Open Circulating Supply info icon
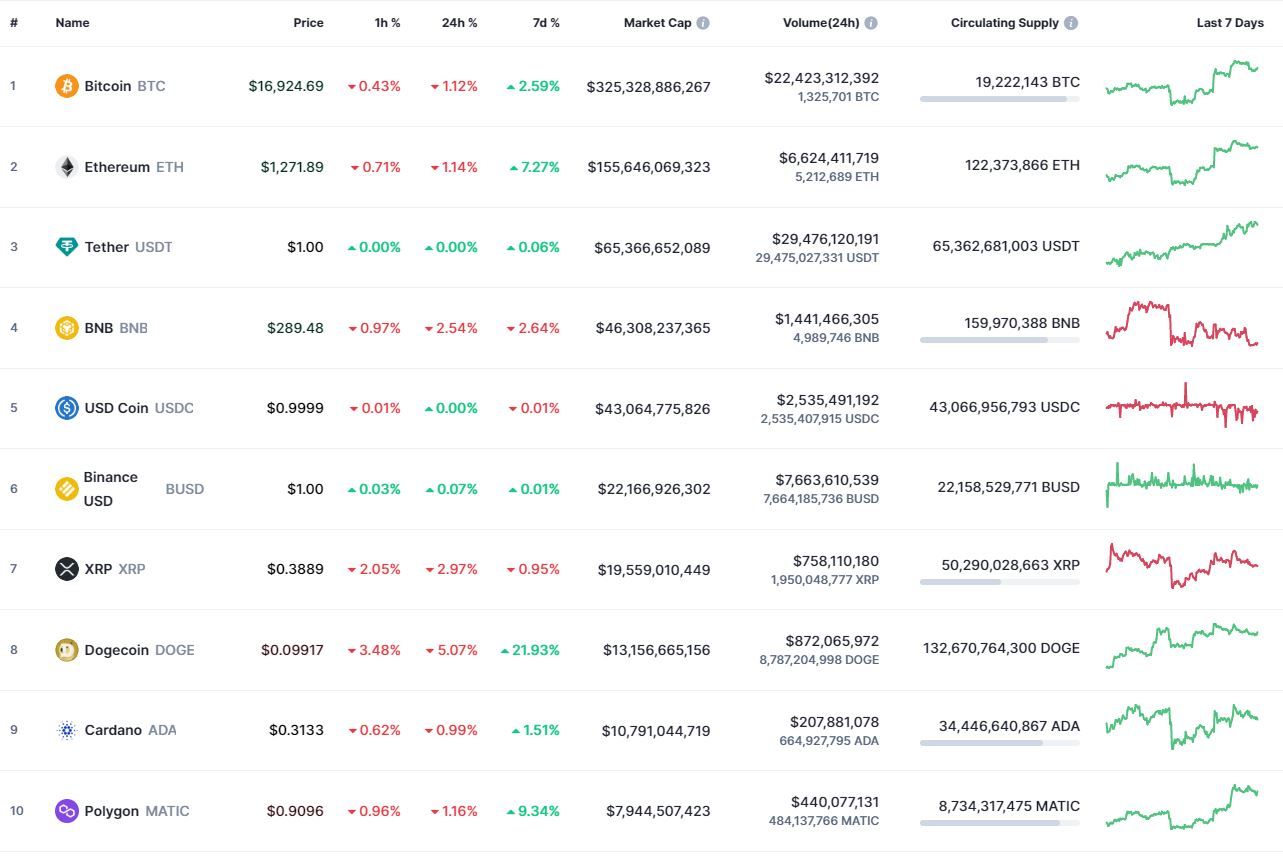The width and height of the screenshot is (1283, 860). 1071,23
